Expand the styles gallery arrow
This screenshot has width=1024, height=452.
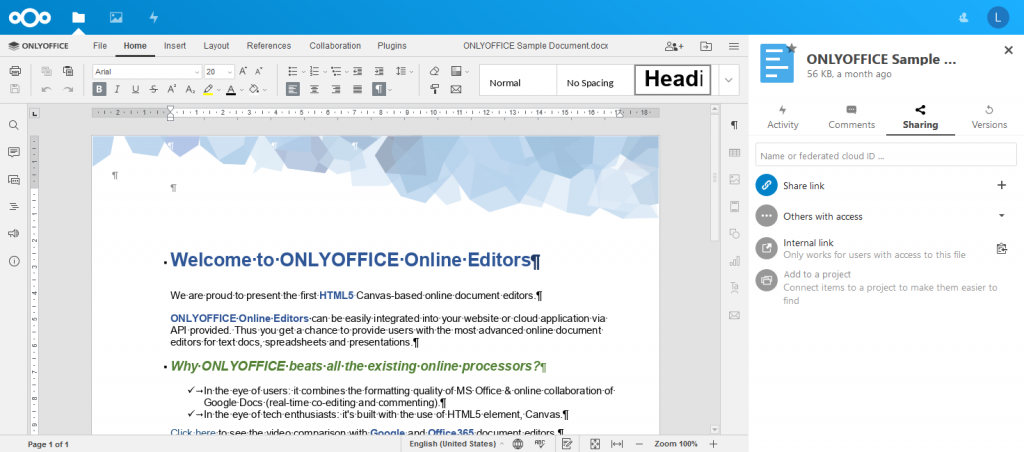point(729,80)
